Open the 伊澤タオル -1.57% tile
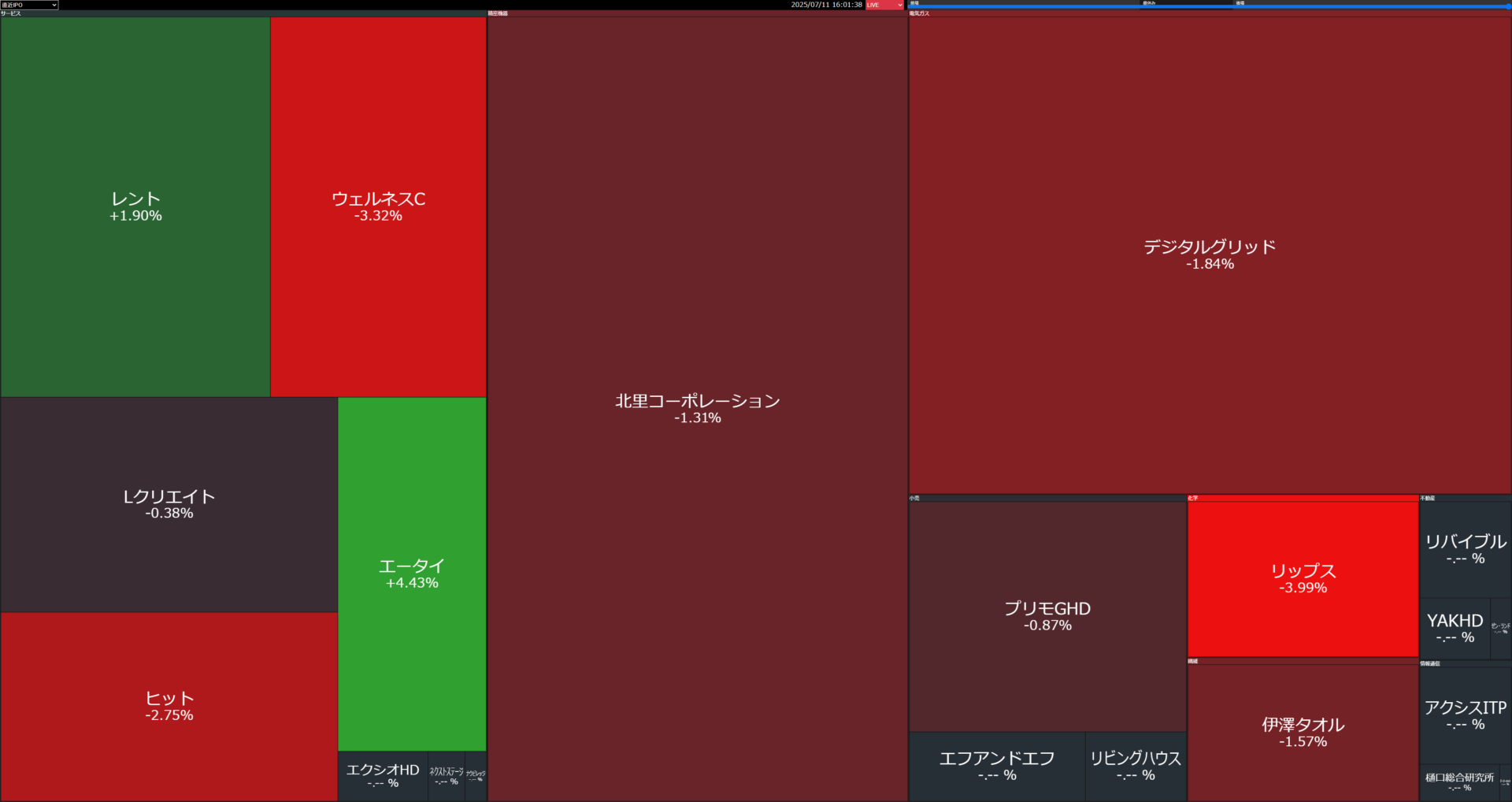1512x802 pixels. 1303,733
